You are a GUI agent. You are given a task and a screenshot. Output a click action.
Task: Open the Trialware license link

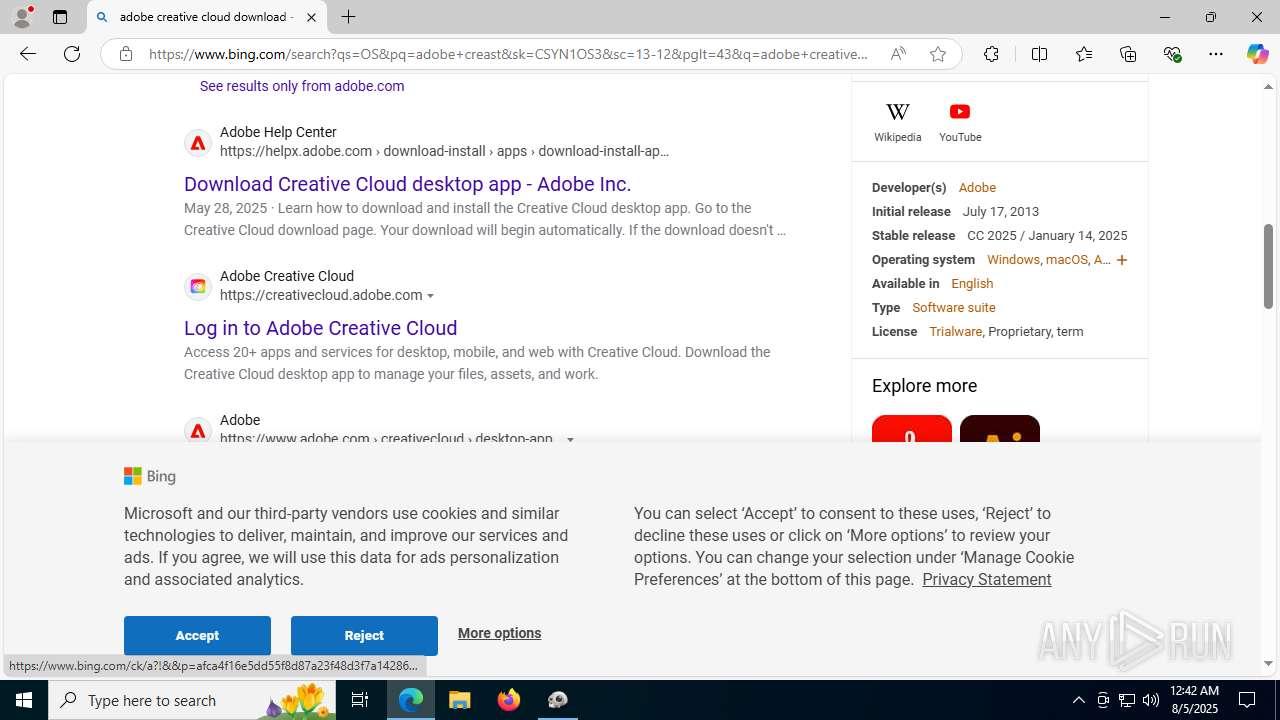(955, 332)
